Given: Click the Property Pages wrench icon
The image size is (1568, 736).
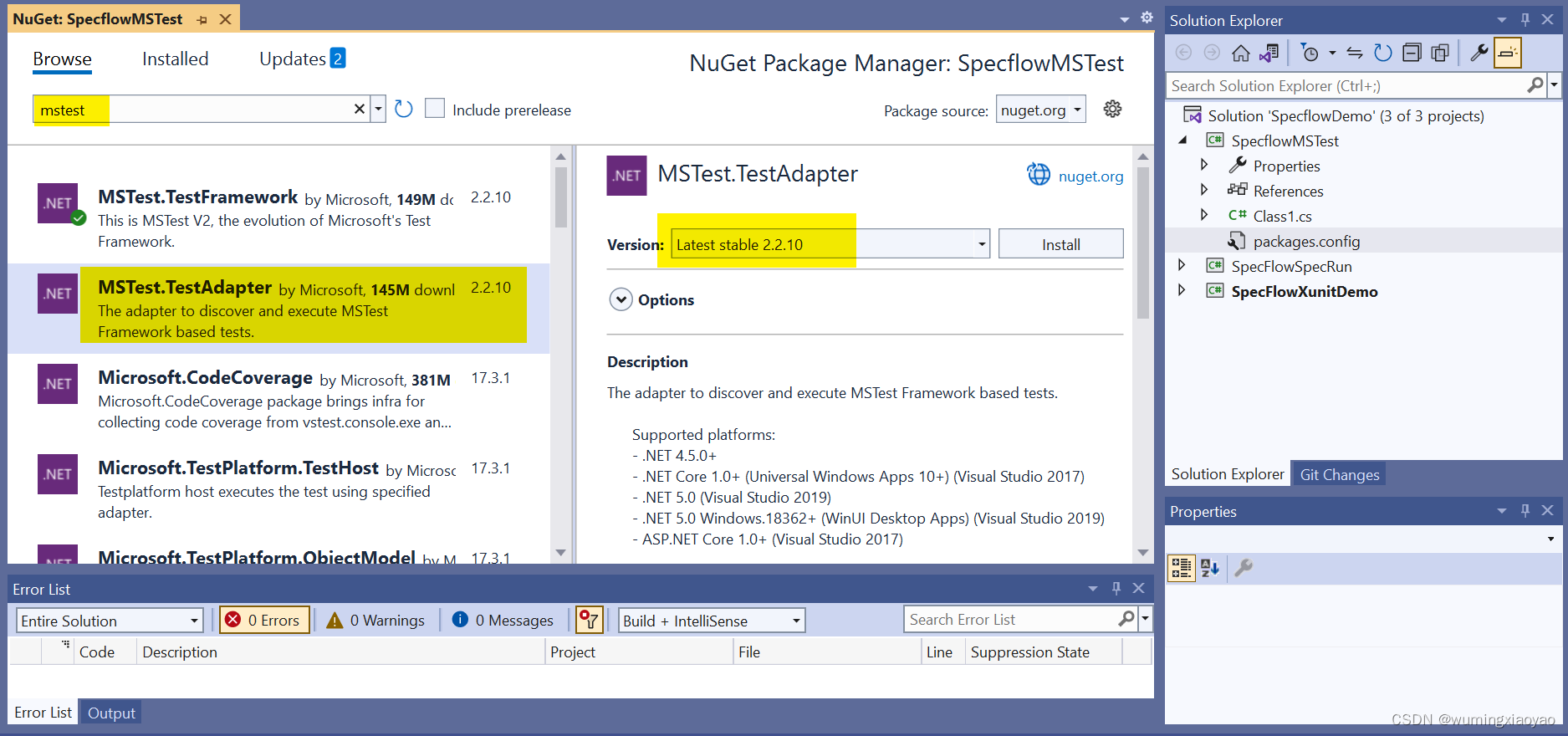Looking at the screenshot, I should [1244, 569].
